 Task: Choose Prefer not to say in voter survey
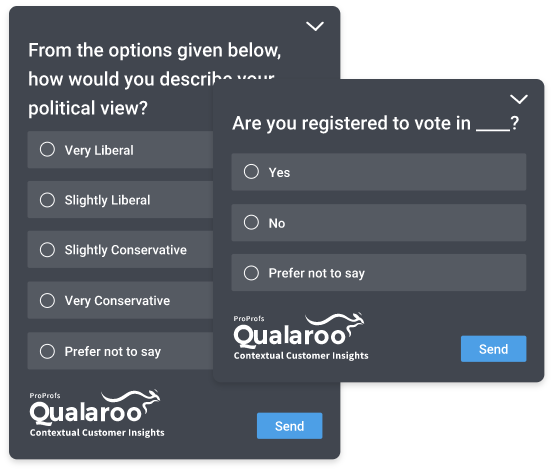click(x=379, y=273)
